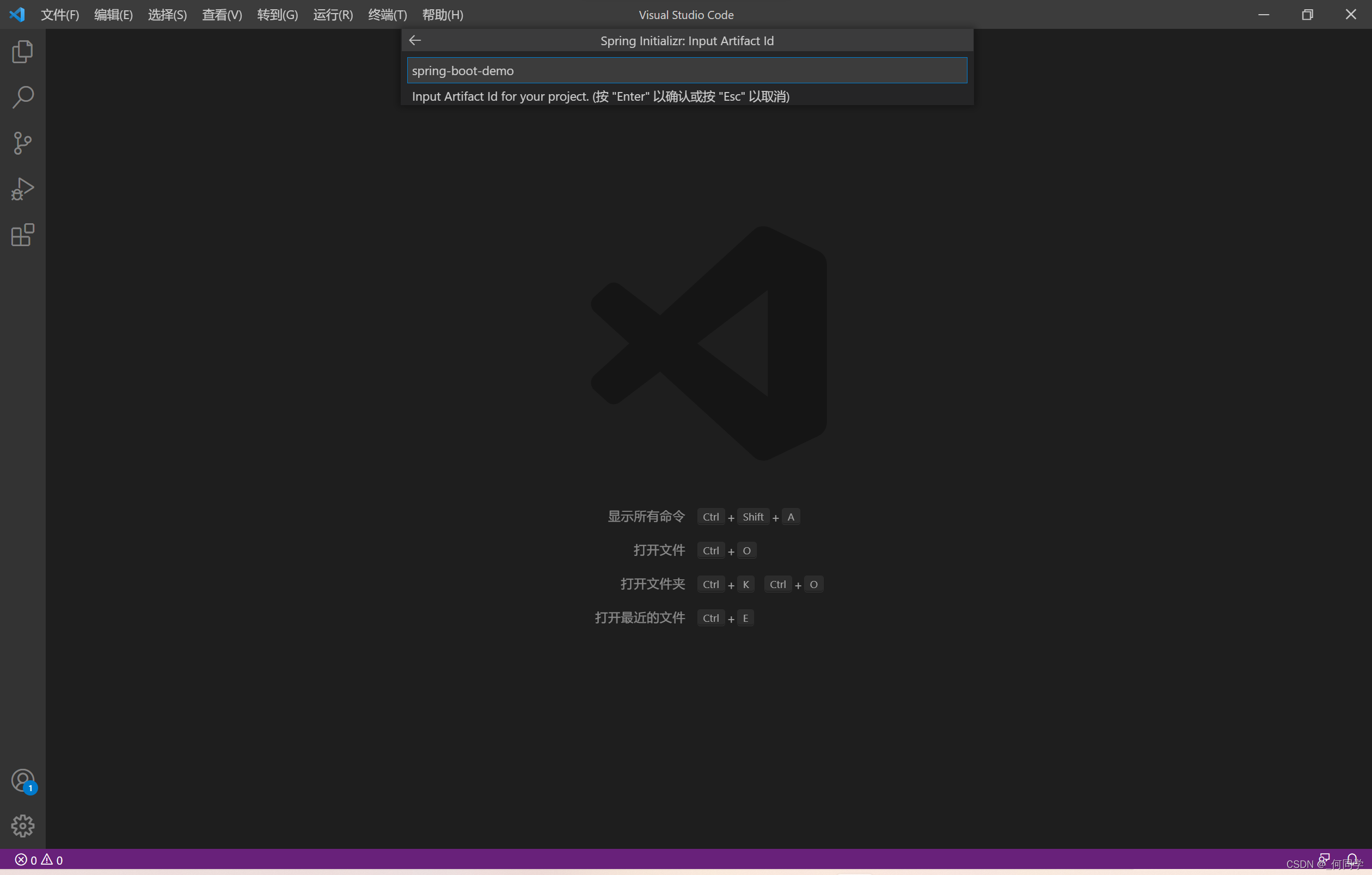This screenshot has height=875, width=1372.
Task: Click the back arrow in Spring Initializr
Action: tap(415, 40)
